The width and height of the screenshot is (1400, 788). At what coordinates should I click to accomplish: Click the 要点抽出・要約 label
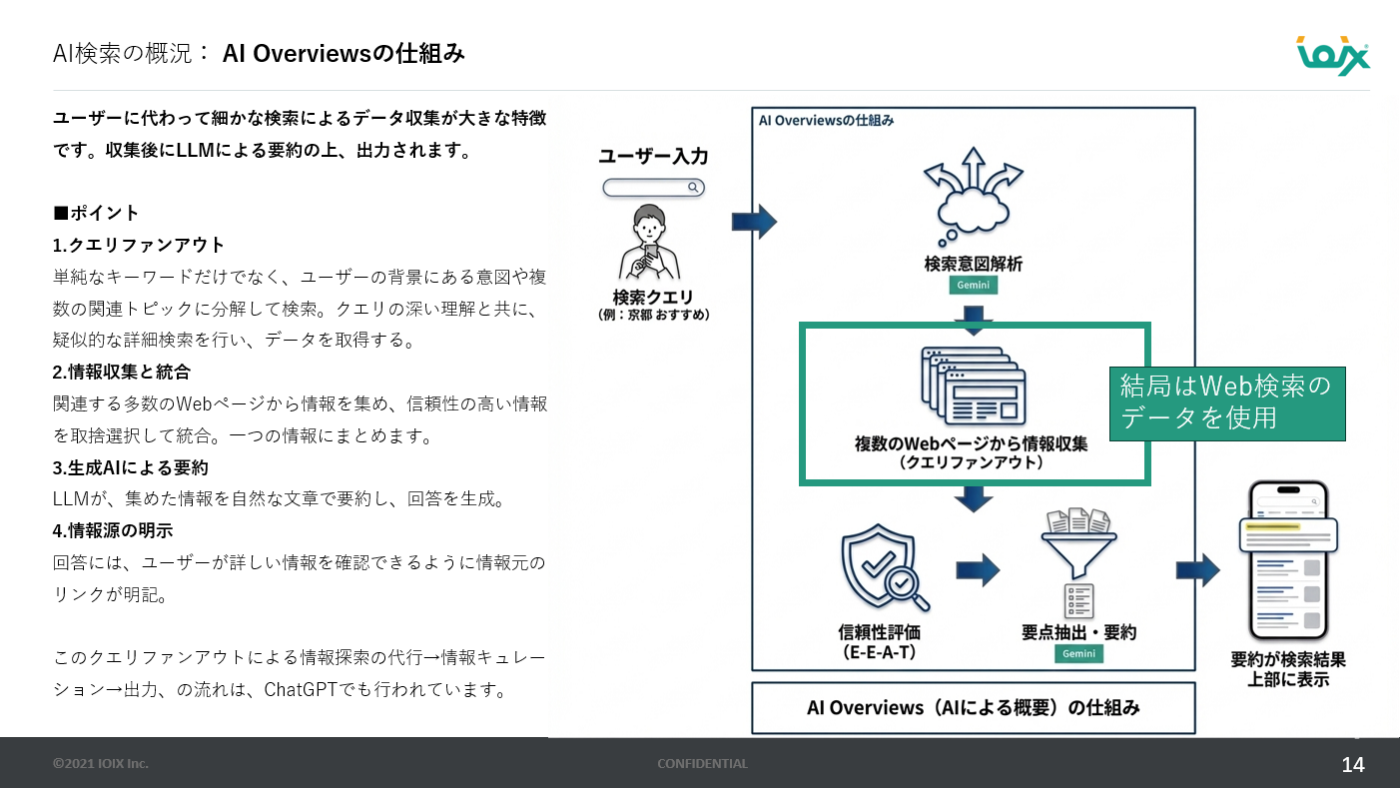(1079, 632)
